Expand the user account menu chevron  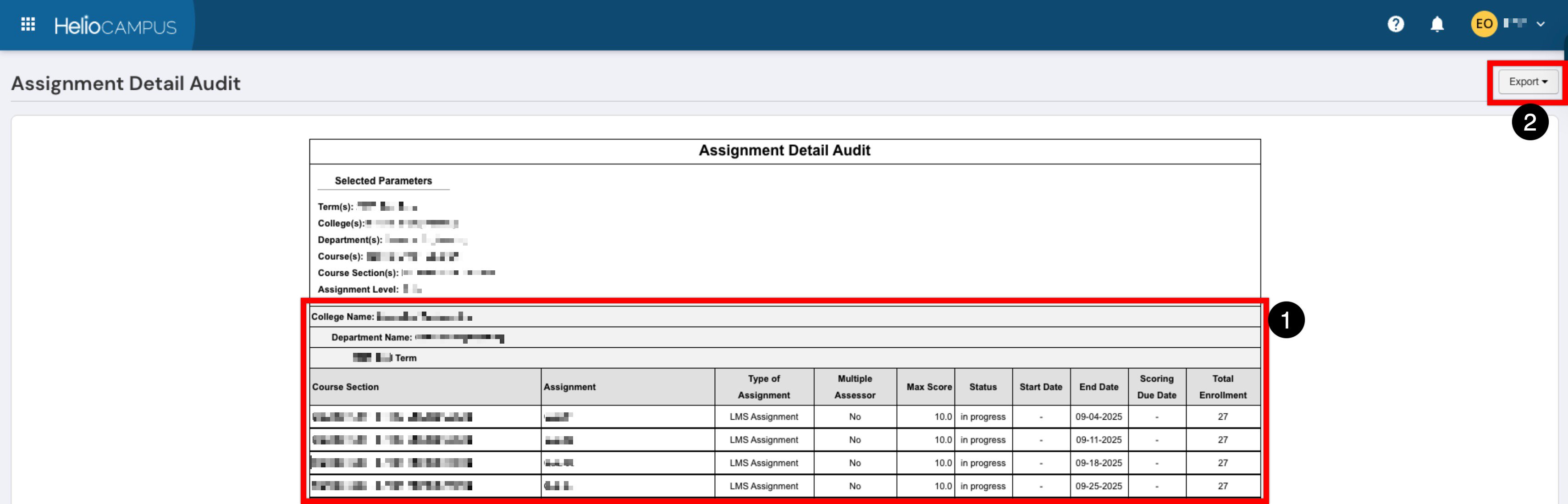tap(1540, 25)
